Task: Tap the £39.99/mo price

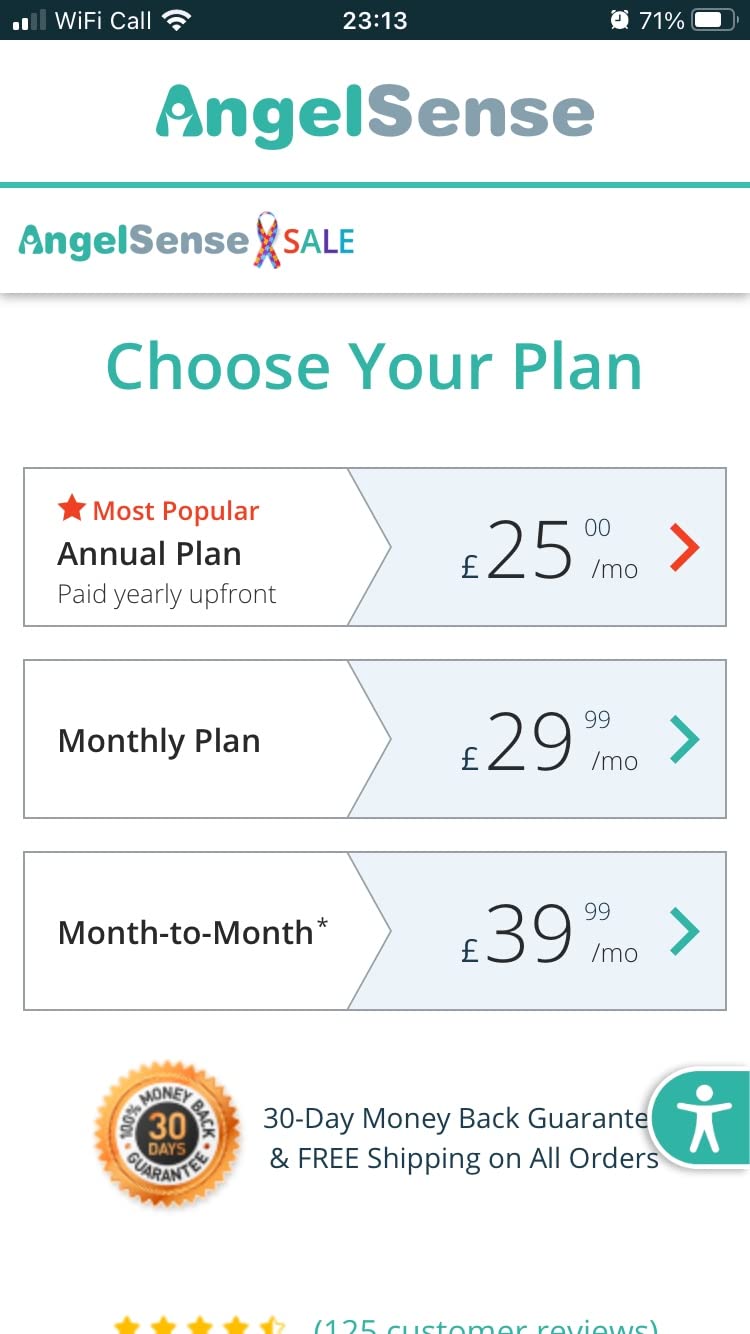Action: click(549, 933)
